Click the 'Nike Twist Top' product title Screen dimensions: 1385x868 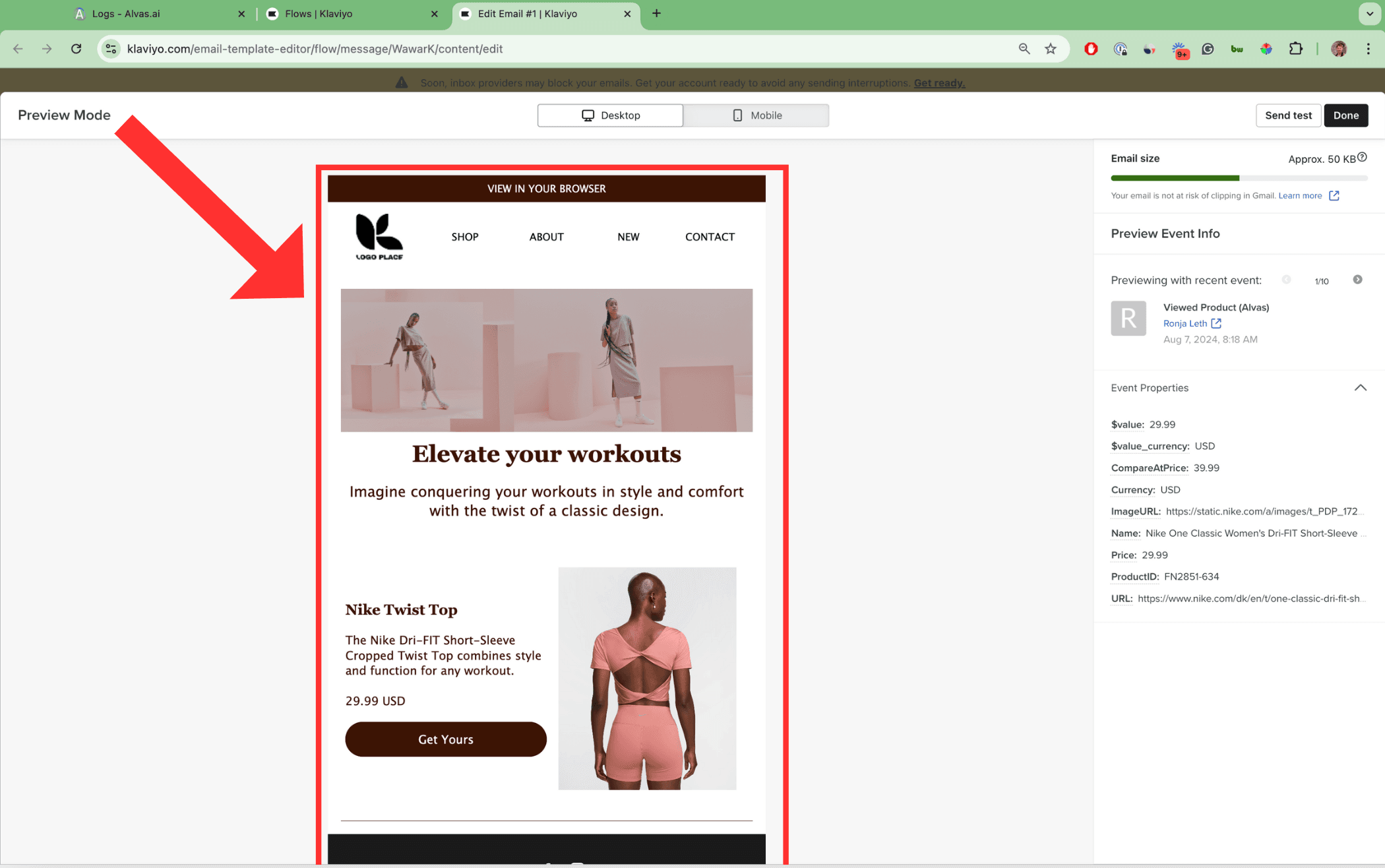[x=401, y=609]
